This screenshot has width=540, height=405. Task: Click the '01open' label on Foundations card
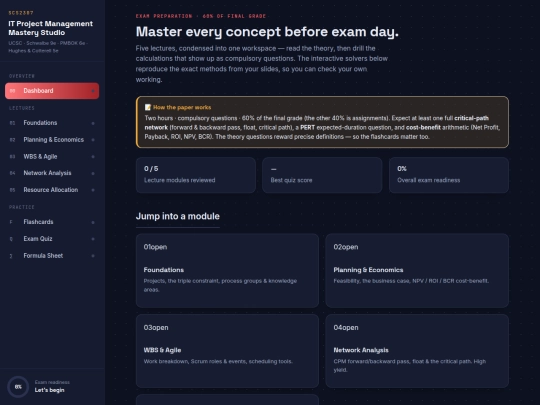tap(155, 247)
